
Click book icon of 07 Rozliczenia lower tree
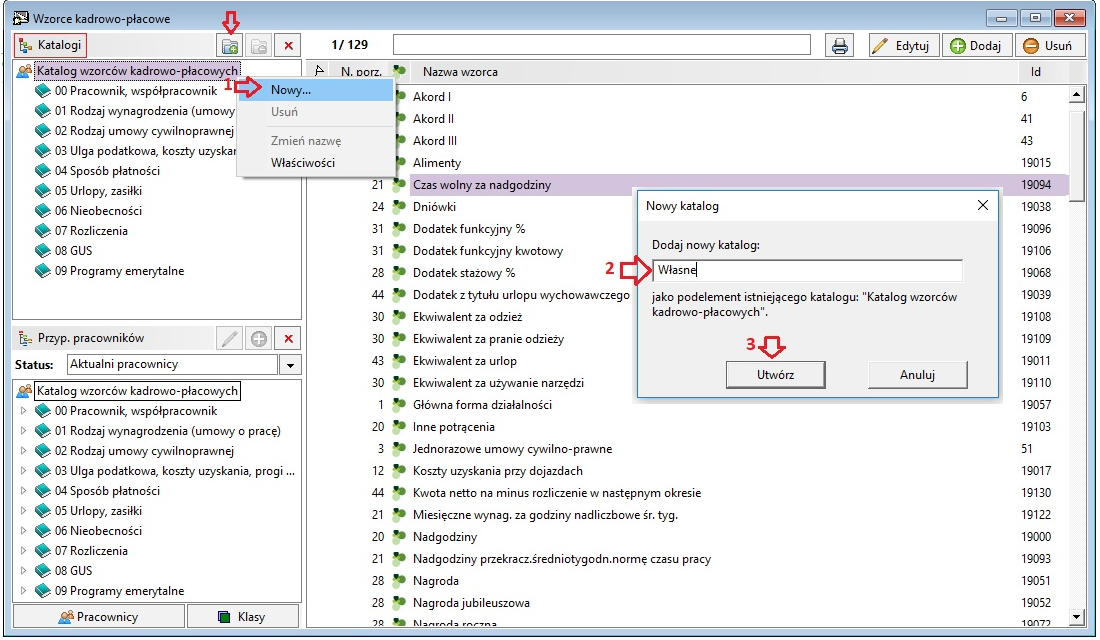43,551
